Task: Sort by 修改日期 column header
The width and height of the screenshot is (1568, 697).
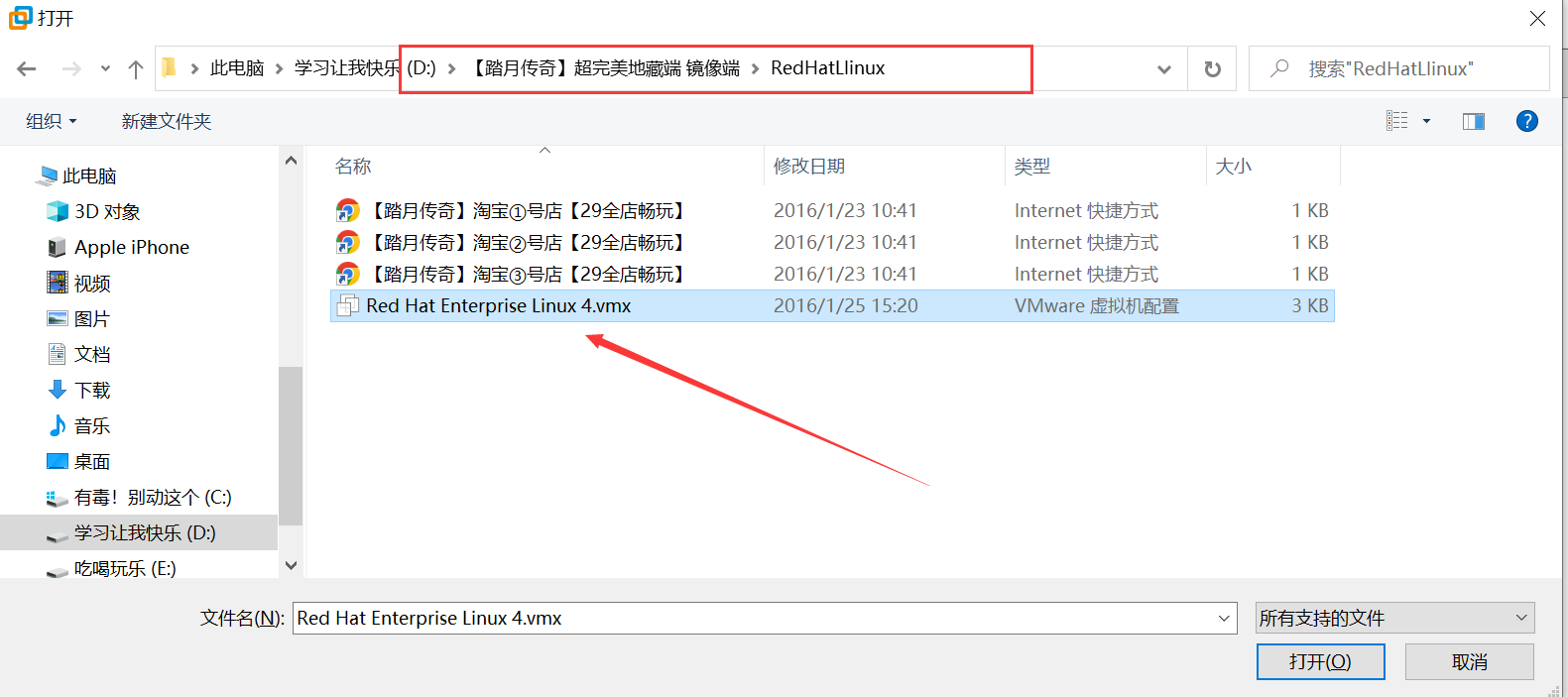Action: pos(809,166)
